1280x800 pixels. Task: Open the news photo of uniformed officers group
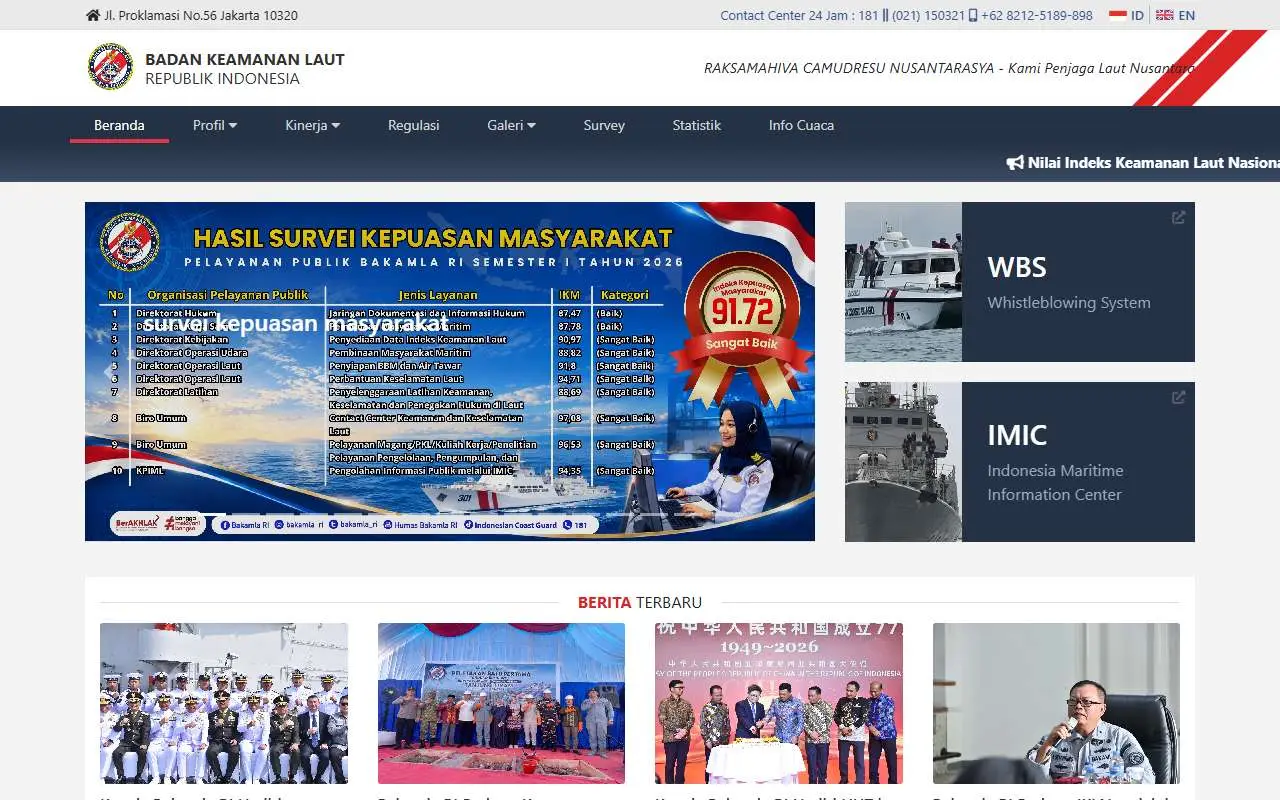[224, 703]
